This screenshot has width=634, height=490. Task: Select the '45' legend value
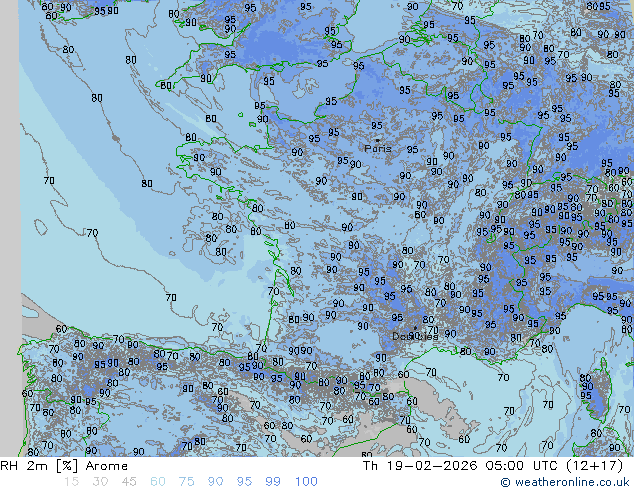[129, 481]
